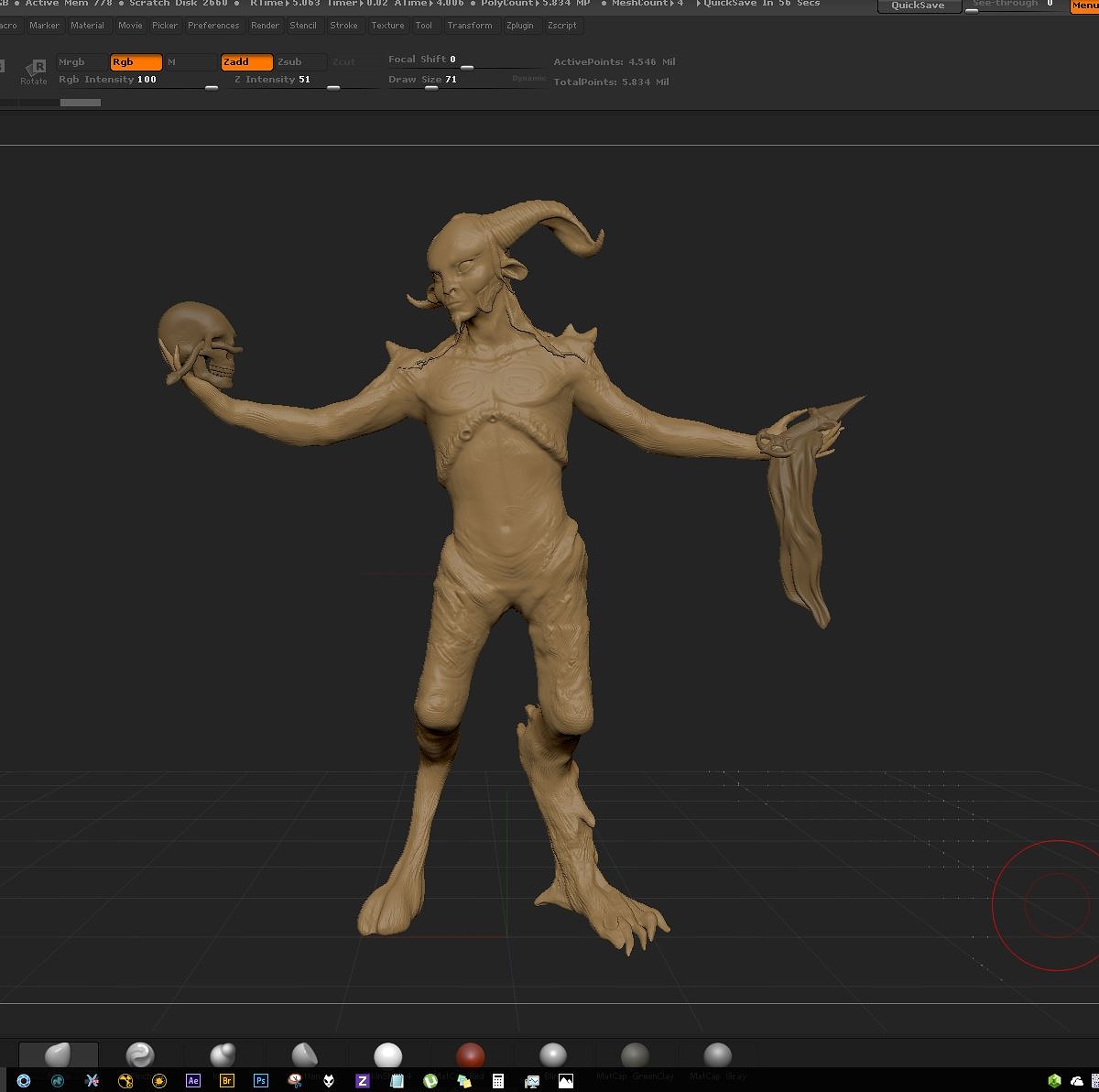Toggle the Rgb painting mode

pos(136,62)
